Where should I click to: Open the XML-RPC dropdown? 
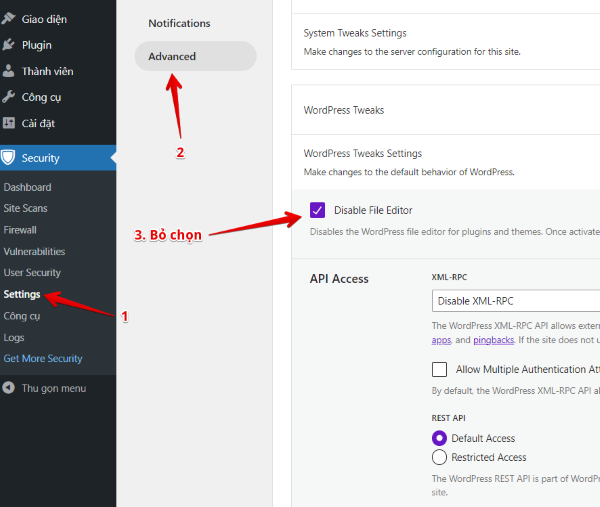(515, 301)
